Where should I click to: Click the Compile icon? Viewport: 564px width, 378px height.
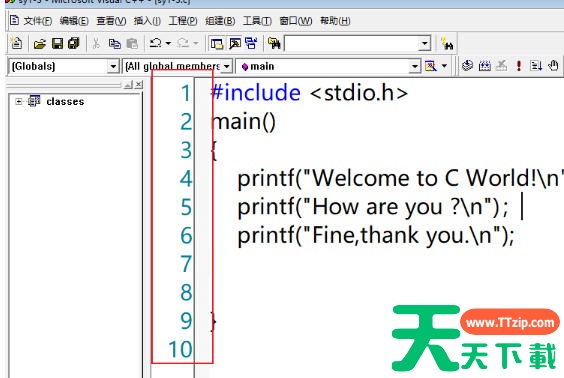click(x=467, y=66)
